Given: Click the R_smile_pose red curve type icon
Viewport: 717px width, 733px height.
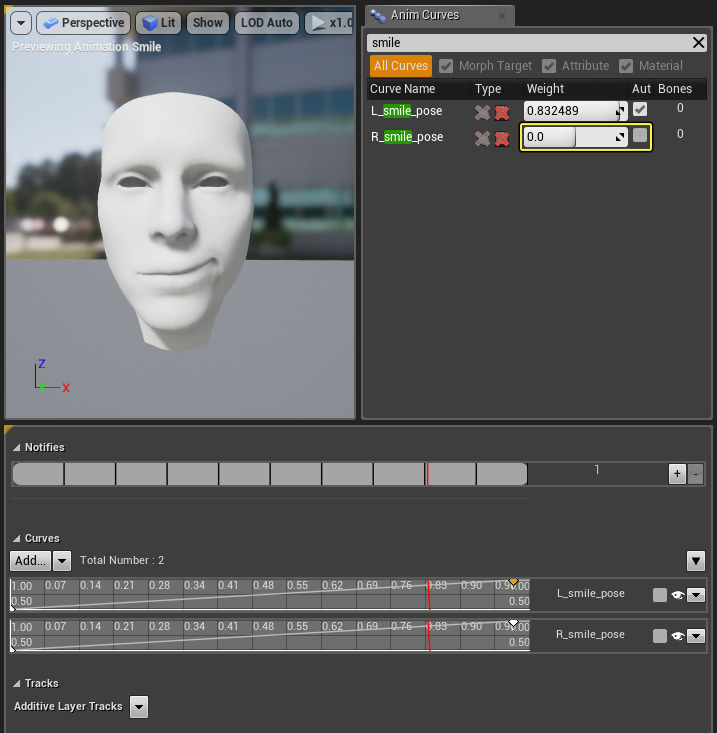Looking at the screenshot, I should pos(502,138).
